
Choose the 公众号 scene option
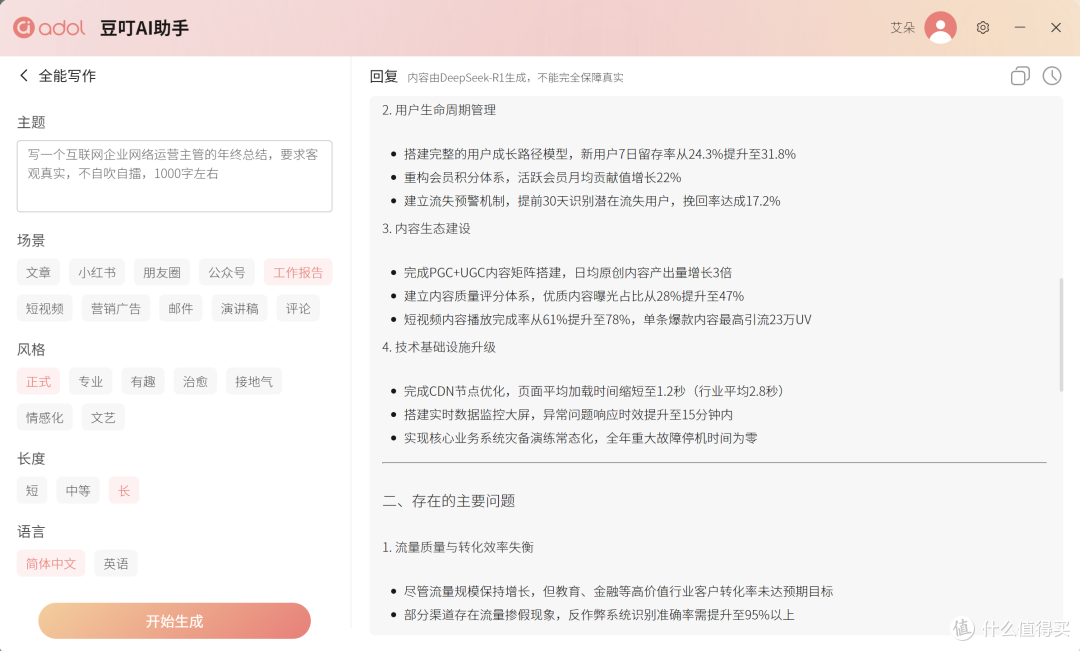point(227,272)
